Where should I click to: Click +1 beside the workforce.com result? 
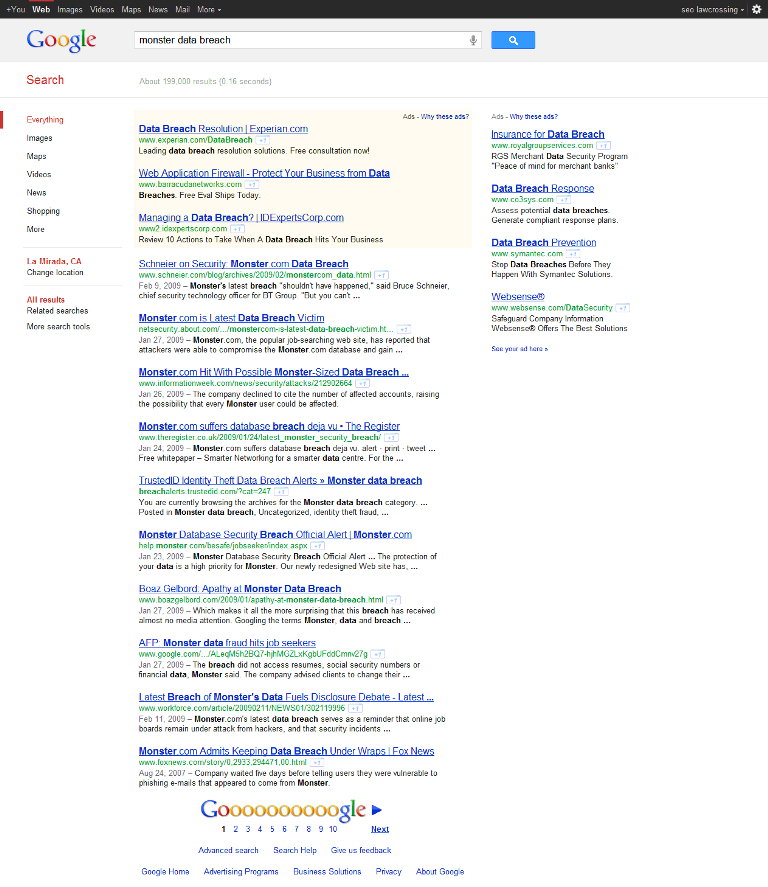pyautogui.click(x=355, y=708)
